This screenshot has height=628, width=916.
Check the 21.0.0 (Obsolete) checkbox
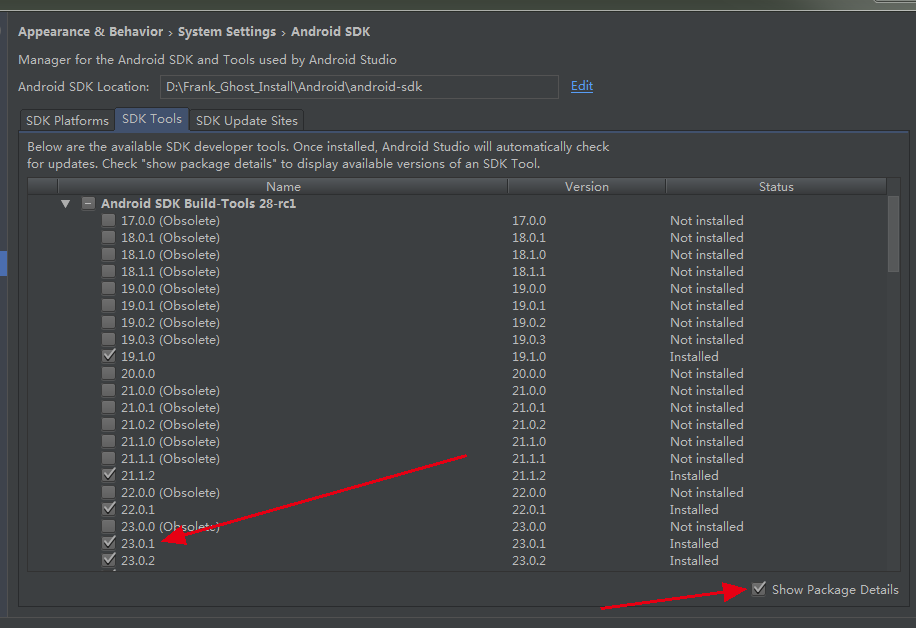click(109, 390)
